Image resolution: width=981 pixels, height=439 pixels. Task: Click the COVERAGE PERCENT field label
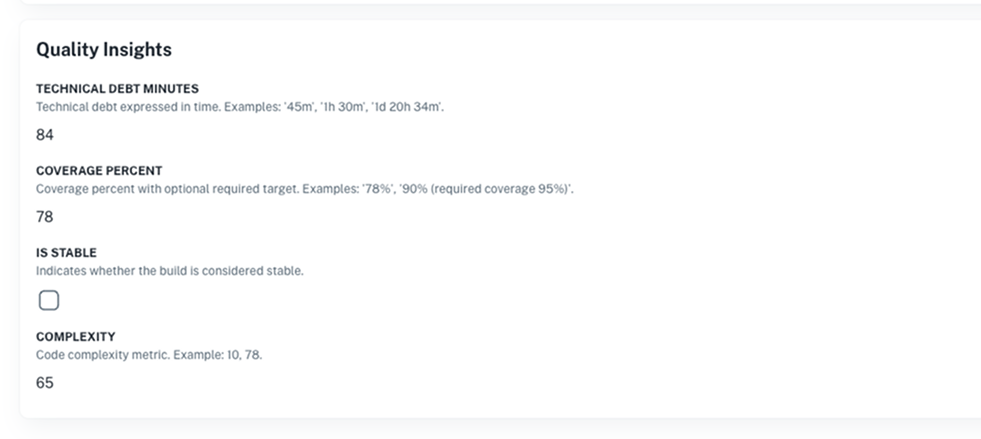coord(99,171)
